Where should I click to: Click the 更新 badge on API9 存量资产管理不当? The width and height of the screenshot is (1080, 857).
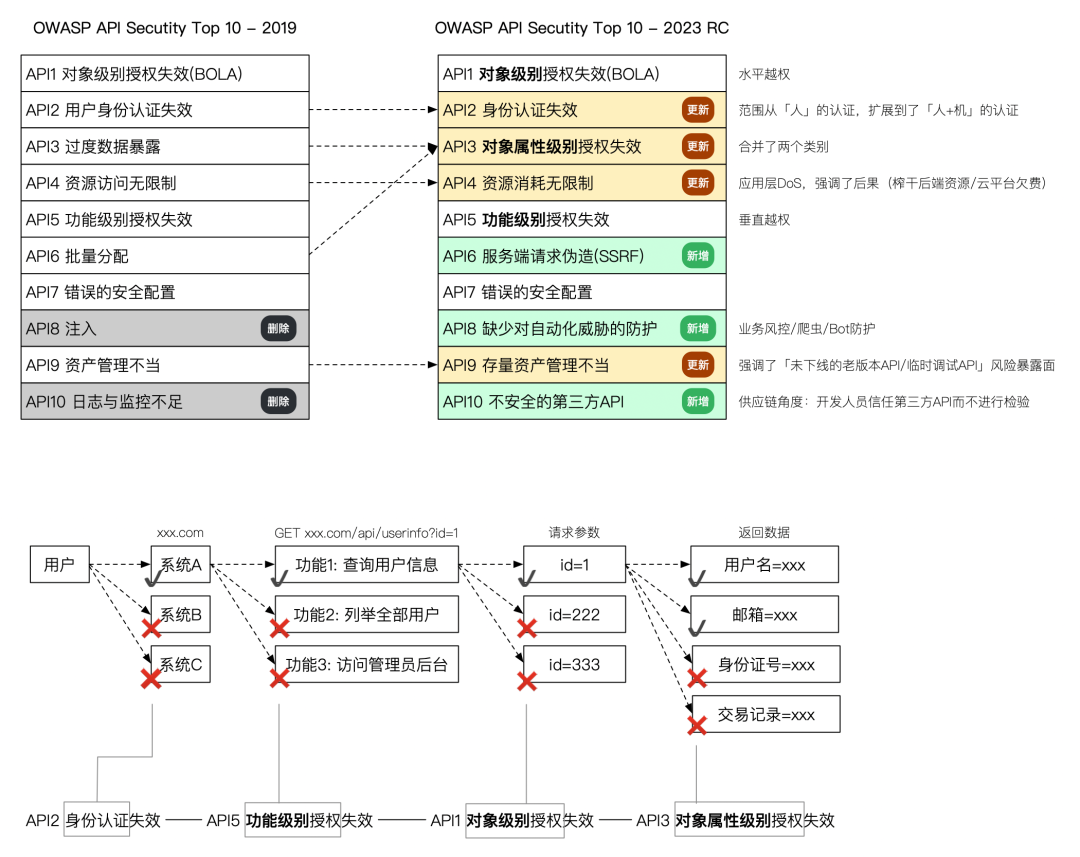tap(697, 365)
